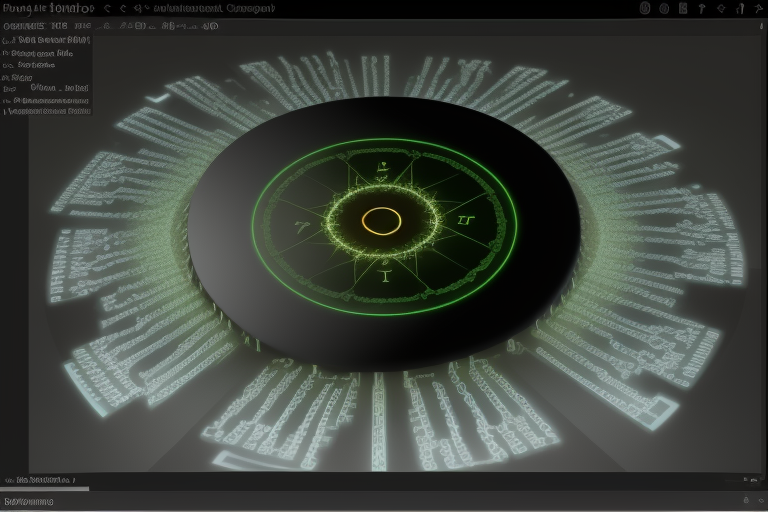Viewport: 768px width, 512px height.
Task: Click the pin-shaped icon in top-right toolbar
Action: [x=703, y=8]
